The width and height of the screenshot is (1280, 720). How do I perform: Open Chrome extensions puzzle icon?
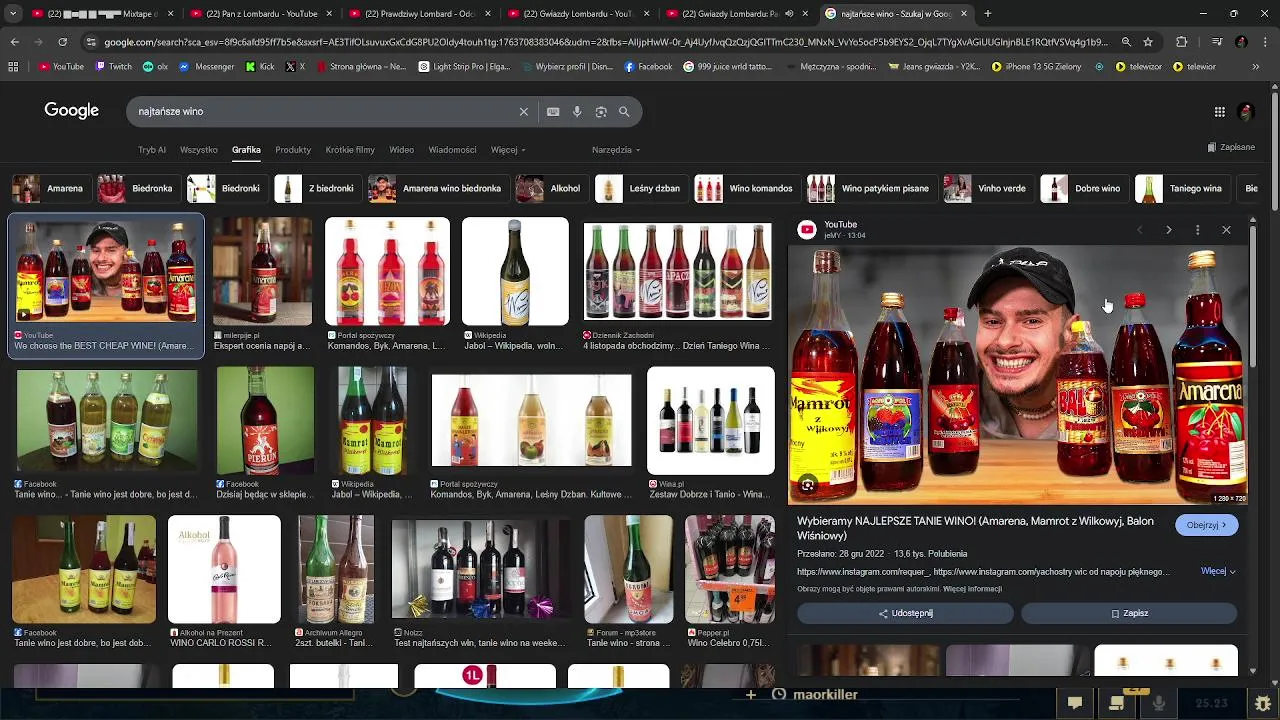[x=1182, y=42]
